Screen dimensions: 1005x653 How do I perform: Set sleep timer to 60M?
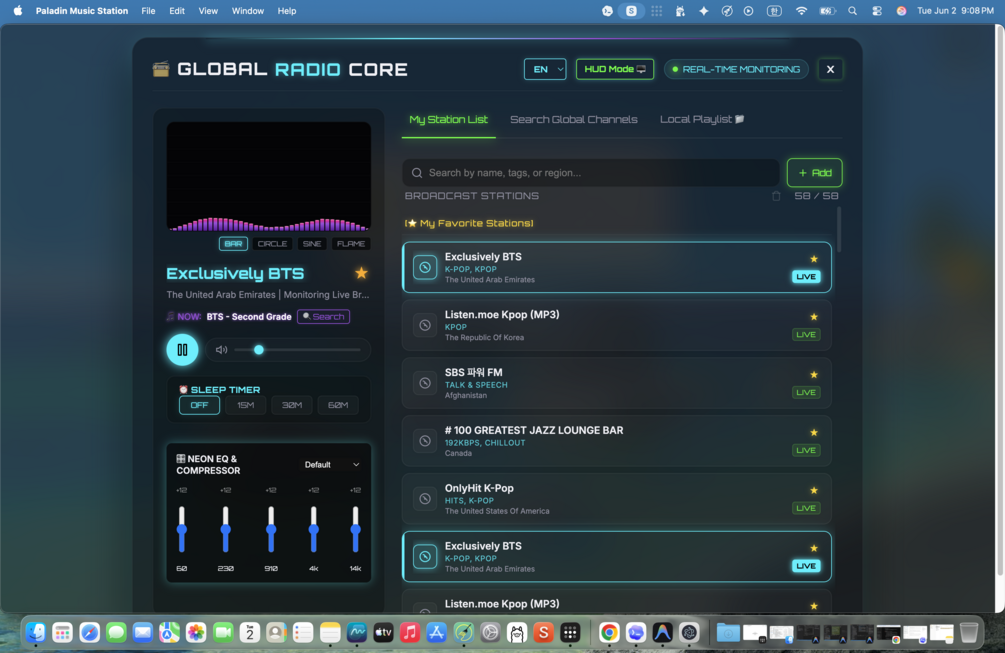(338, 405)
